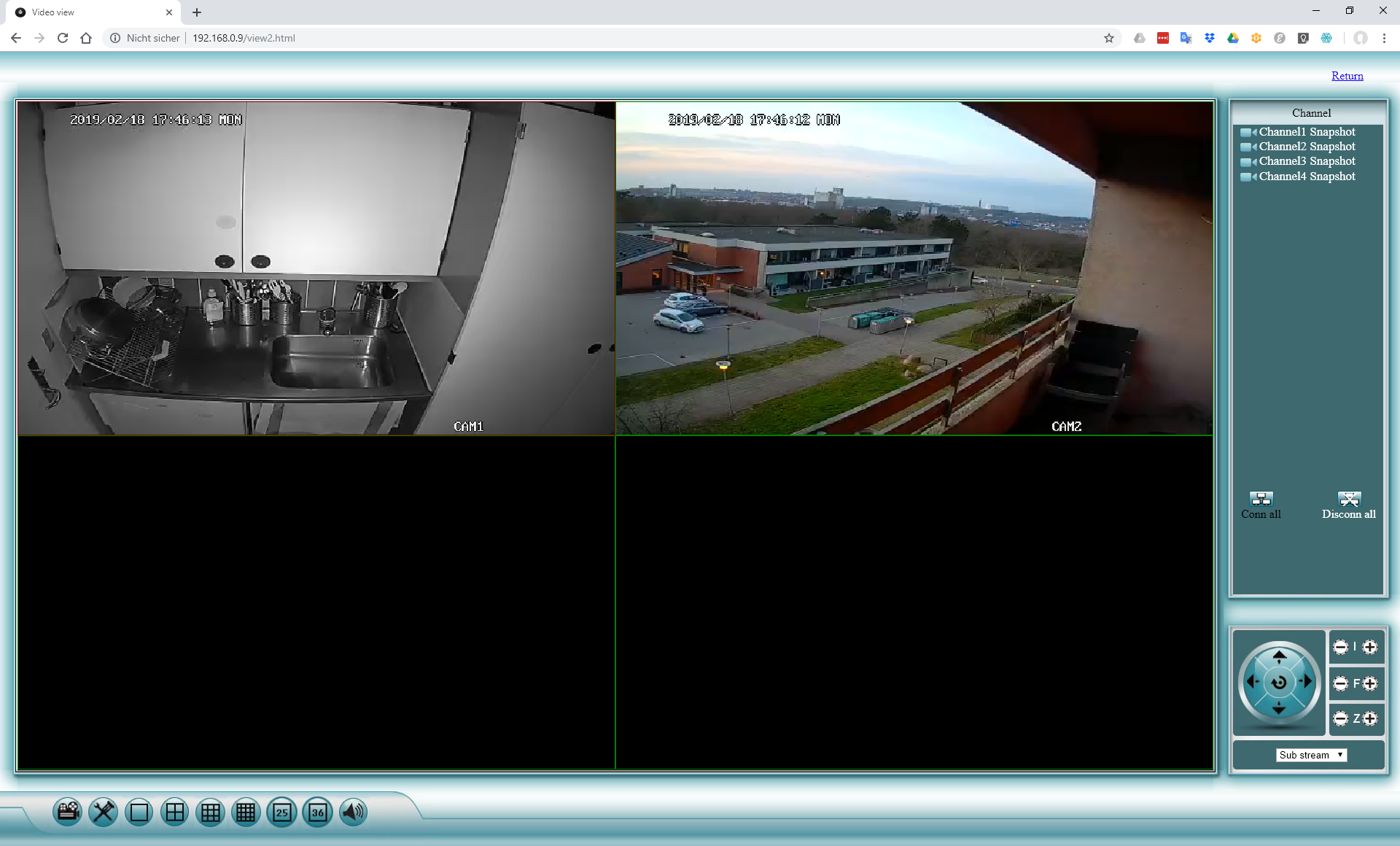
Task: Switch to 36-channel view layout
Action: (x=318, y=812)
